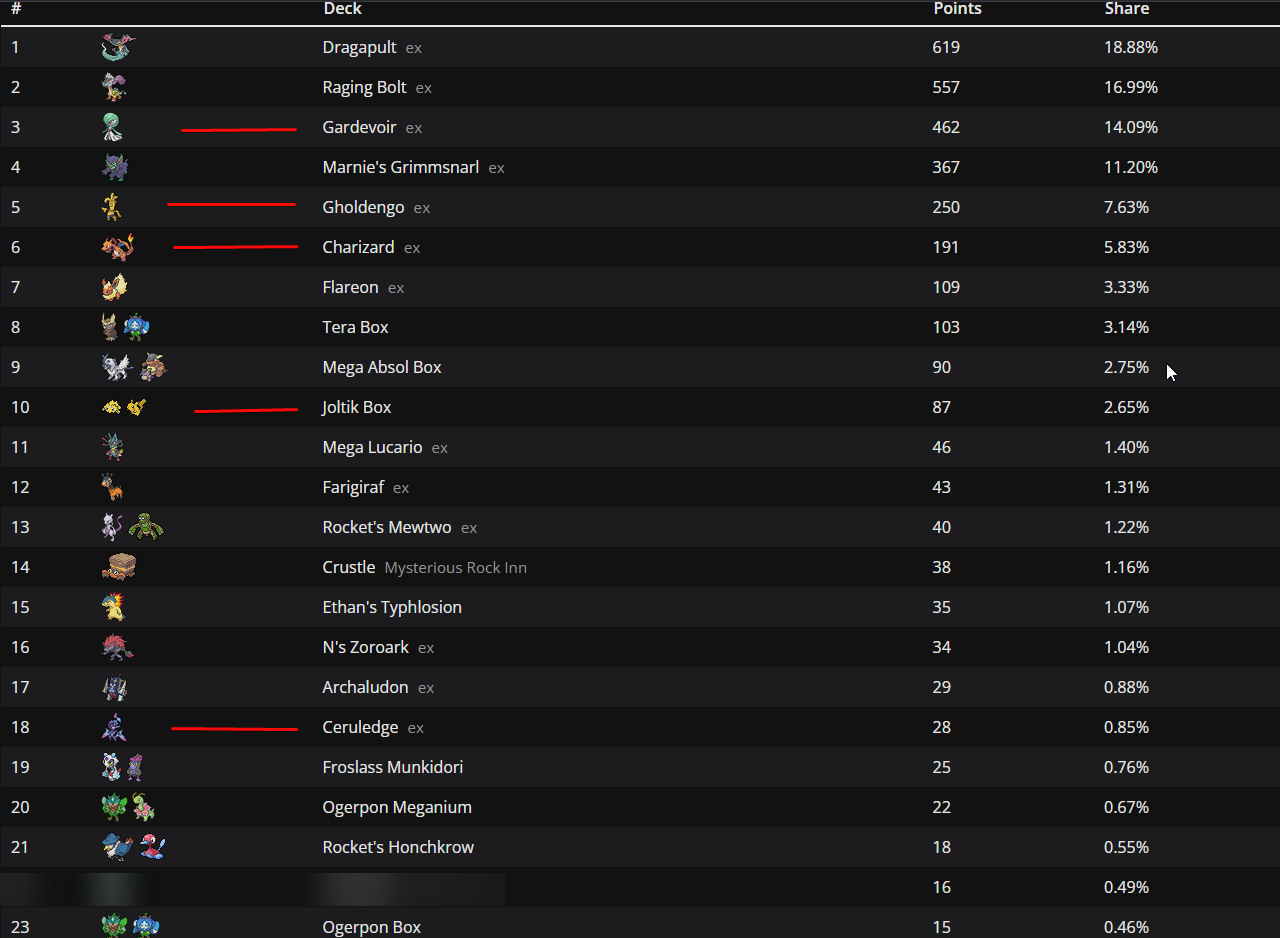
Task: Click the 557 points cell
Action: [x=946, y=87]
